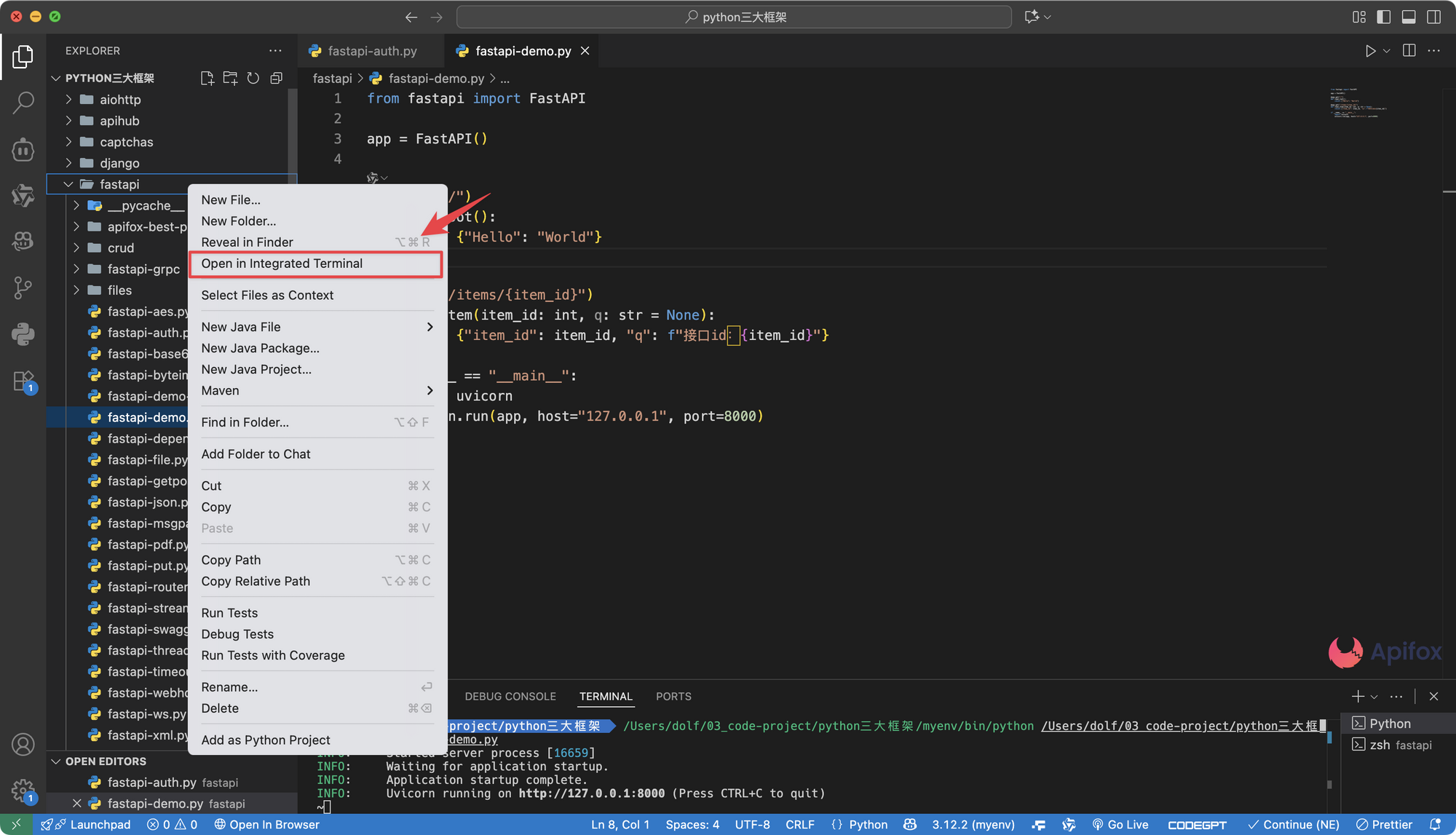Open the Extensions view with badge
This screenshot has width=1456, height=835.
click(x=23, y=381)
